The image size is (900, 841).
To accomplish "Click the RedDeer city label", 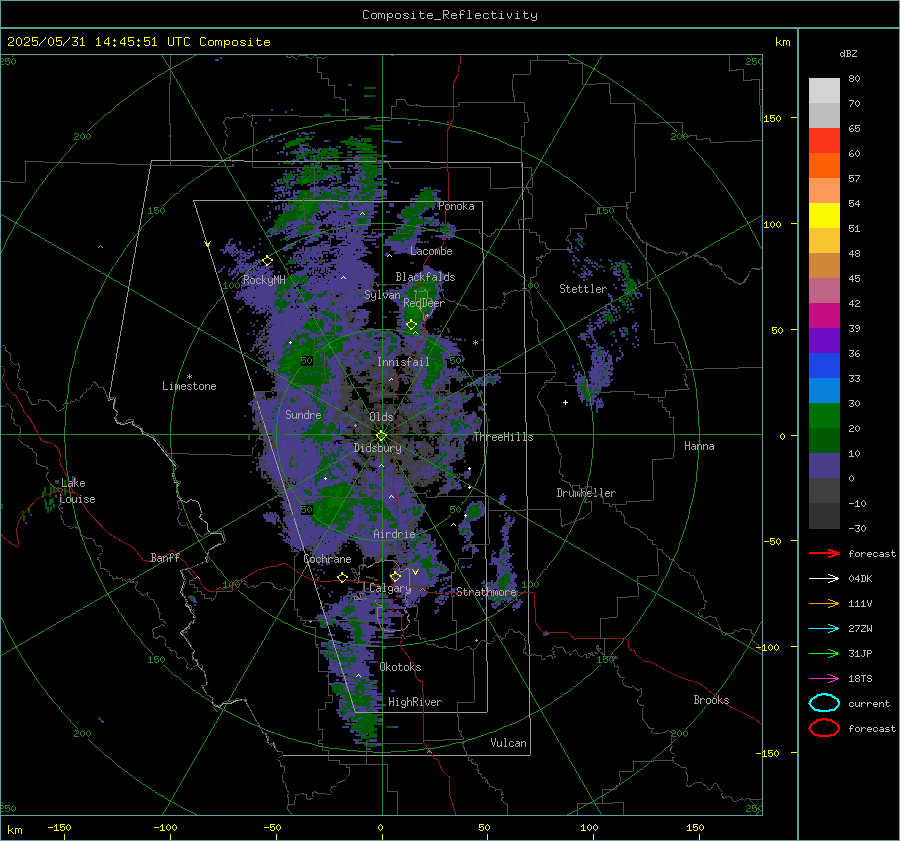I will coord(424,303).
